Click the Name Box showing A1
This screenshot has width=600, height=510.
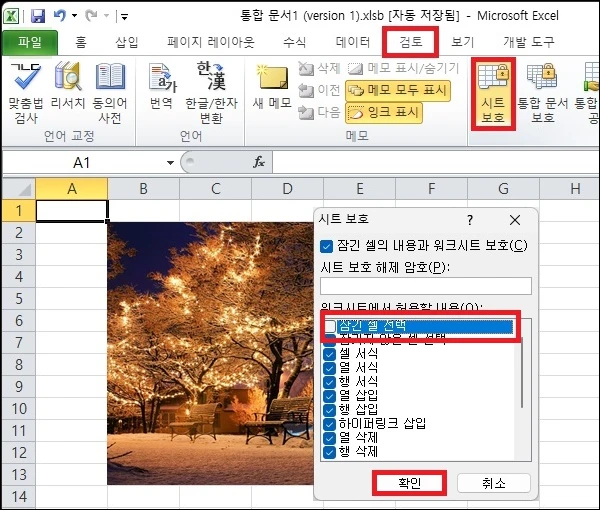[82, 163]
